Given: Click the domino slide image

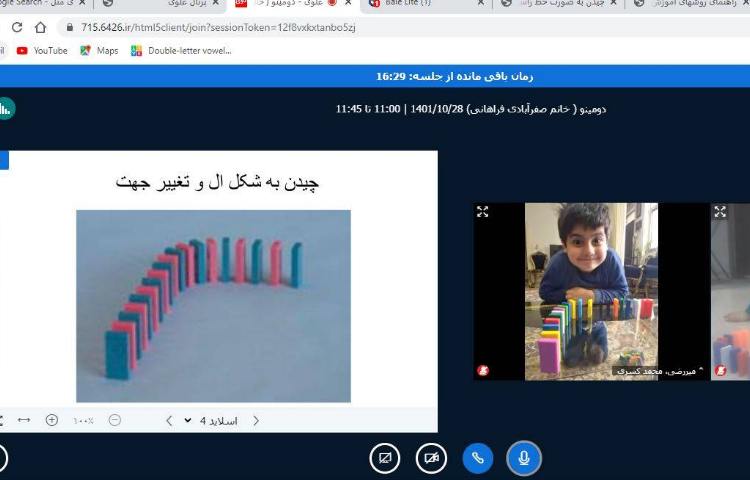Looking at the screenshot, I should click(213, 305).
